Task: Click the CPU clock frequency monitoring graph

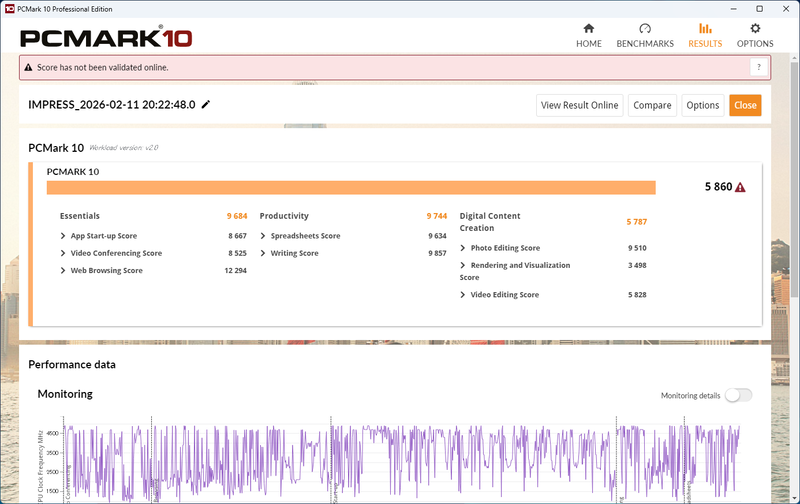Action: 401,462
